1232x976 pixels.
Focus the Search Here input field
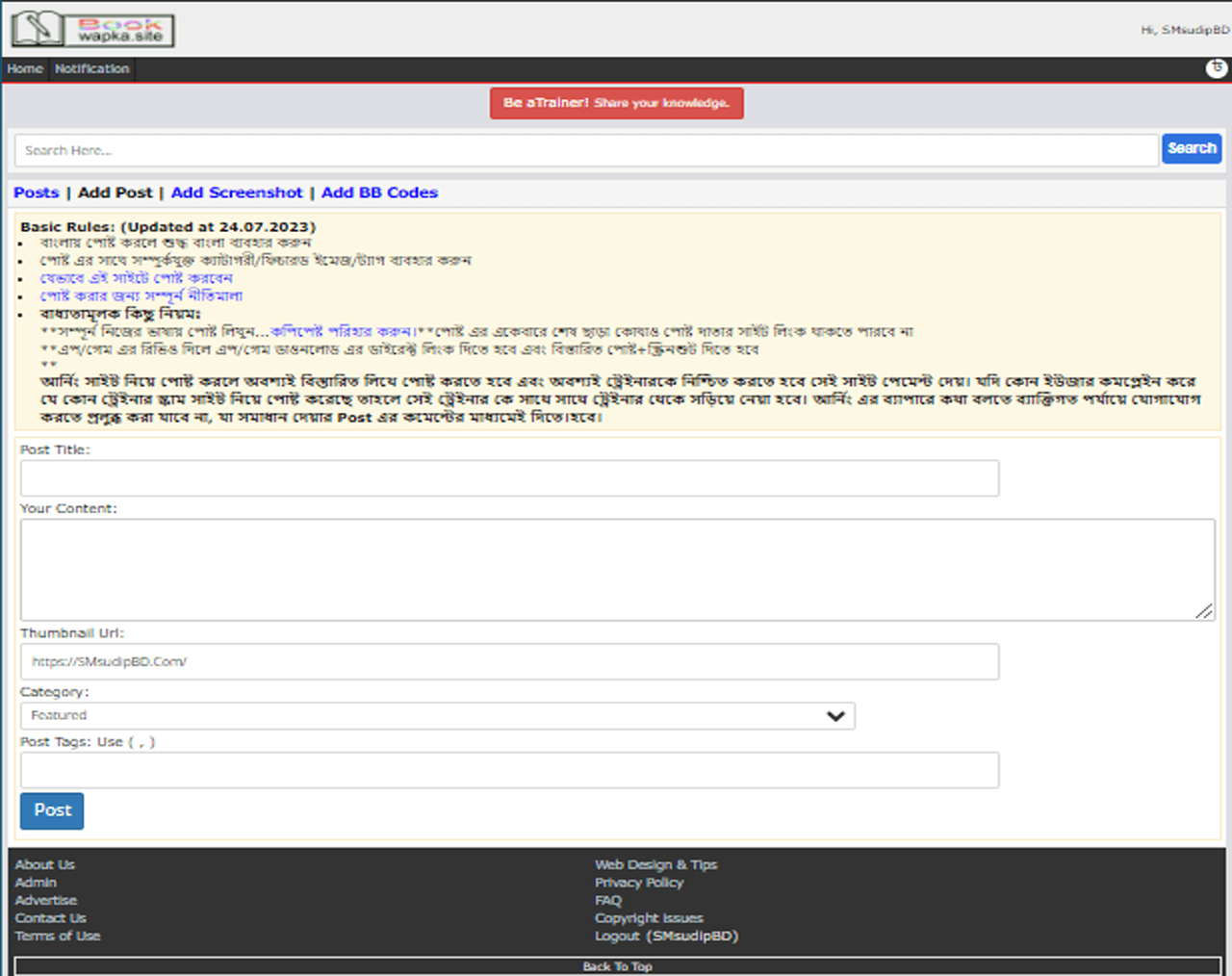point(586,150)
